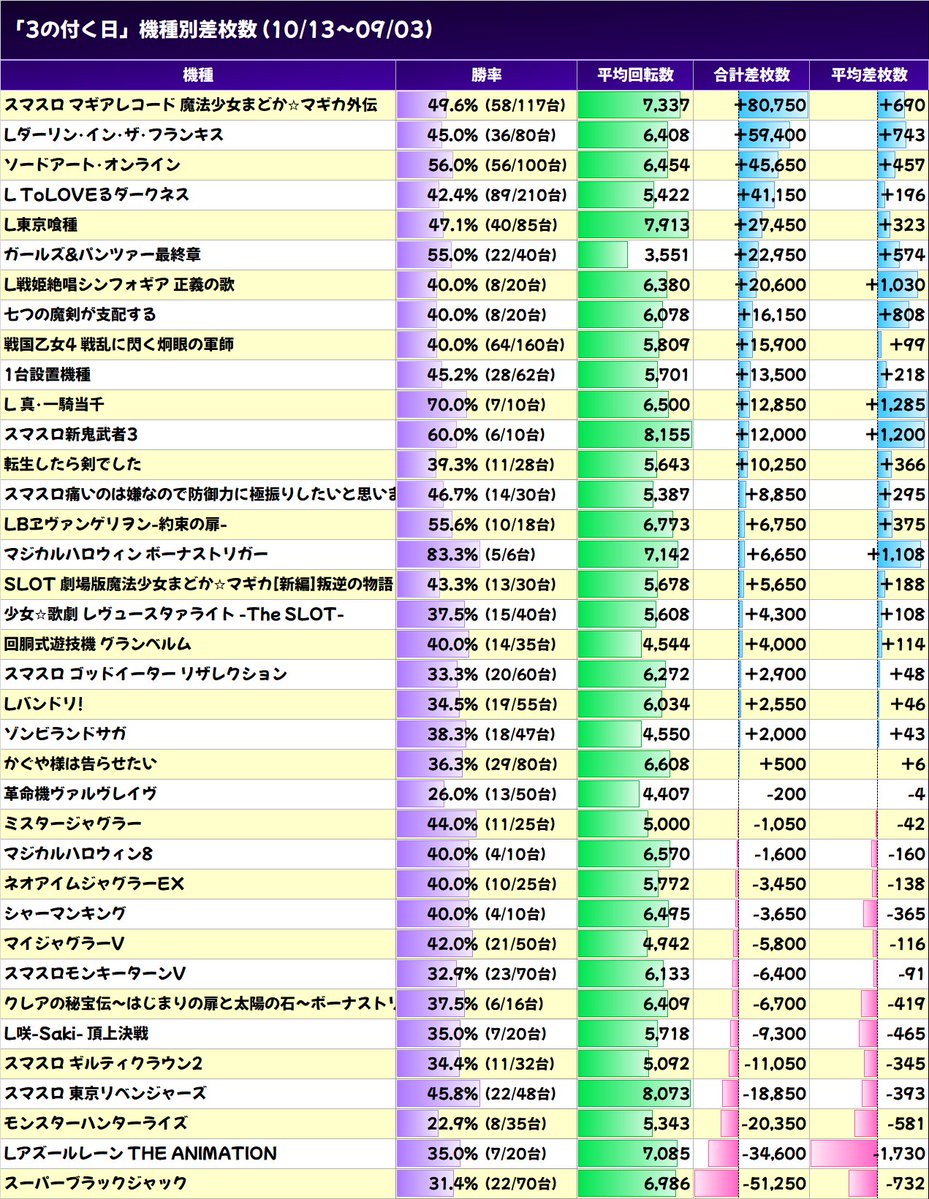Click total difference -200
The image size is (929, 1199).
pyautogui.click(x=786, y=794)
